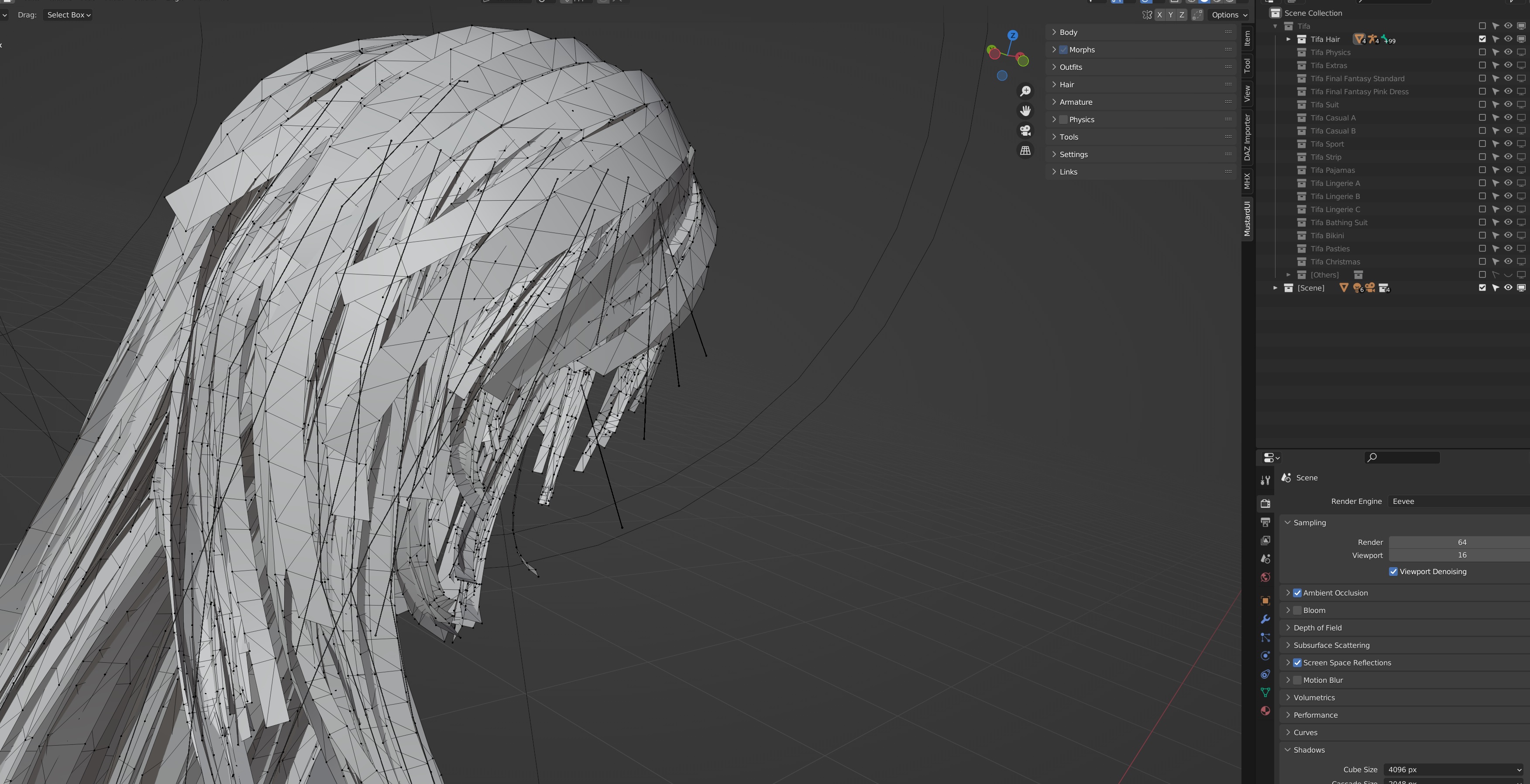1530x784 pixels.
Task: Toggle camera view with camera icon
Action: coord(1025,130)
